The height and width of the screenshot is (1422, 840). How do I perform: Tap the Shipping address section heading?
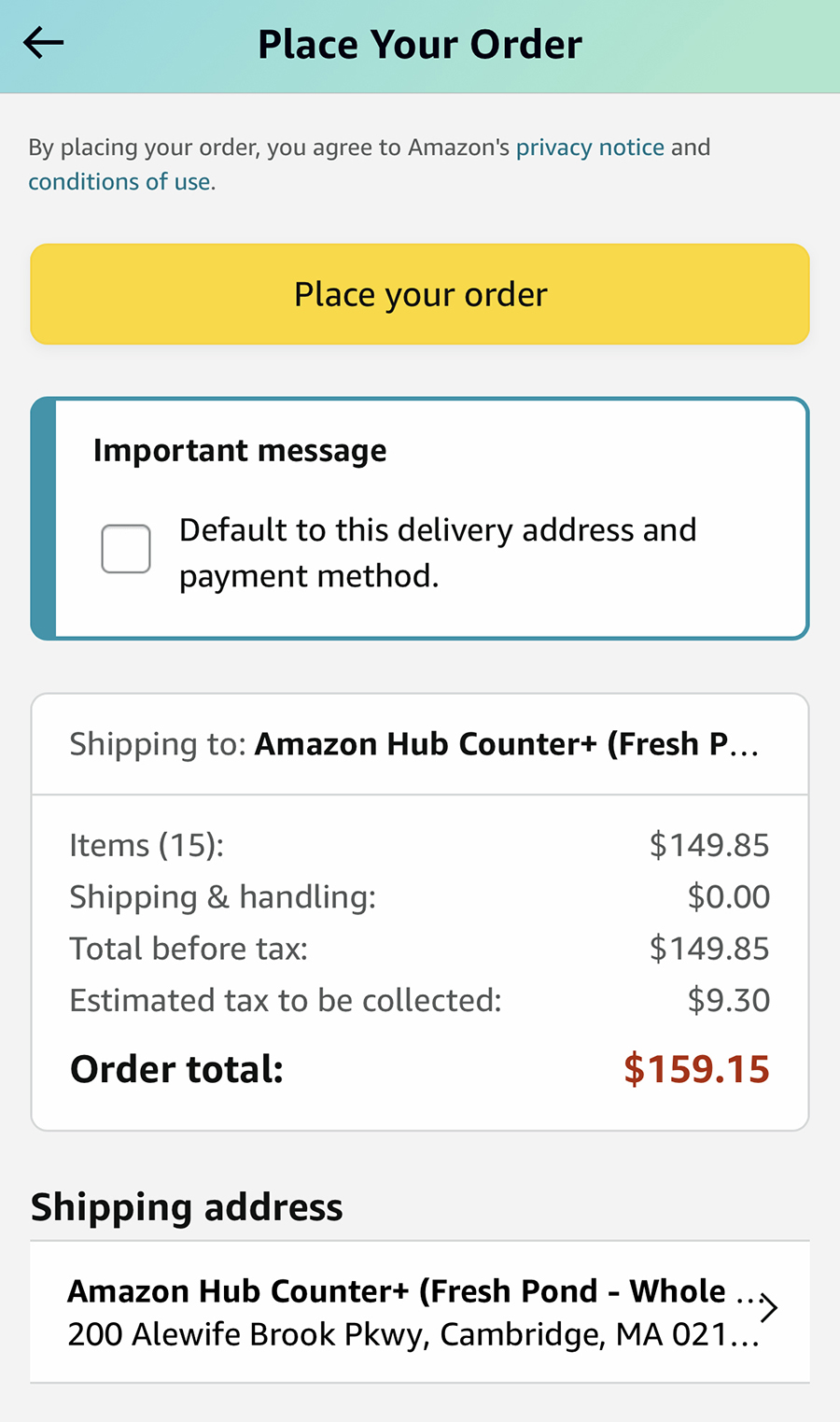click(187, 1208)
